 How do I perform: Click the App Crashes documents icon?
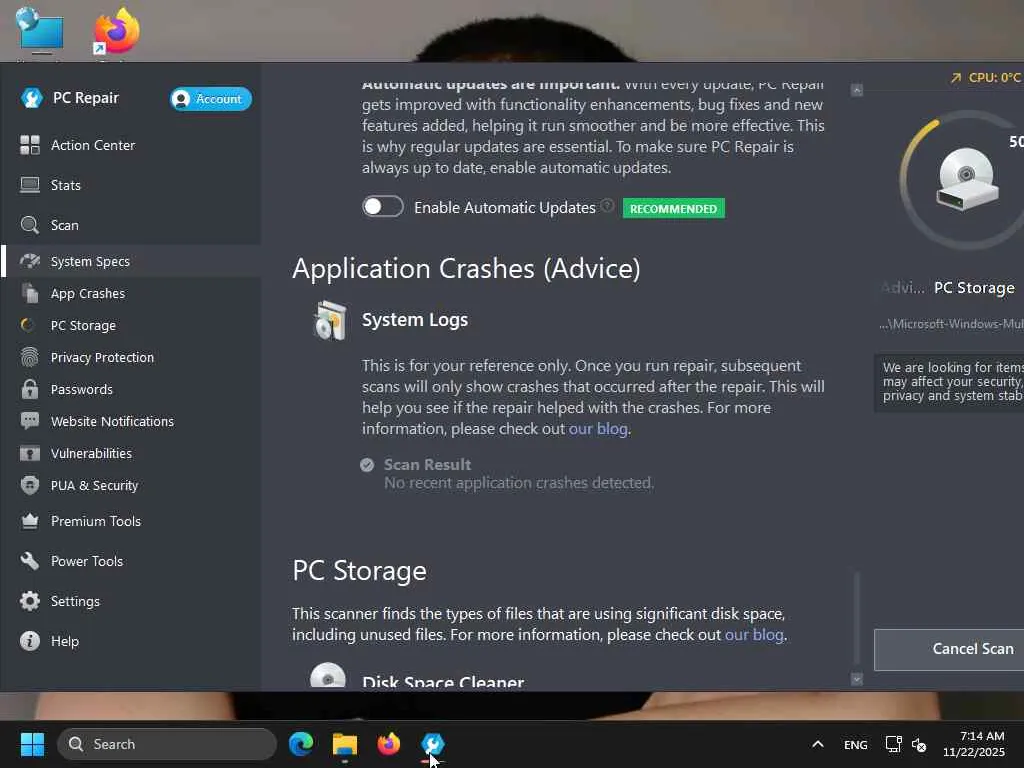pyautogui.click(x=29, y=293)
